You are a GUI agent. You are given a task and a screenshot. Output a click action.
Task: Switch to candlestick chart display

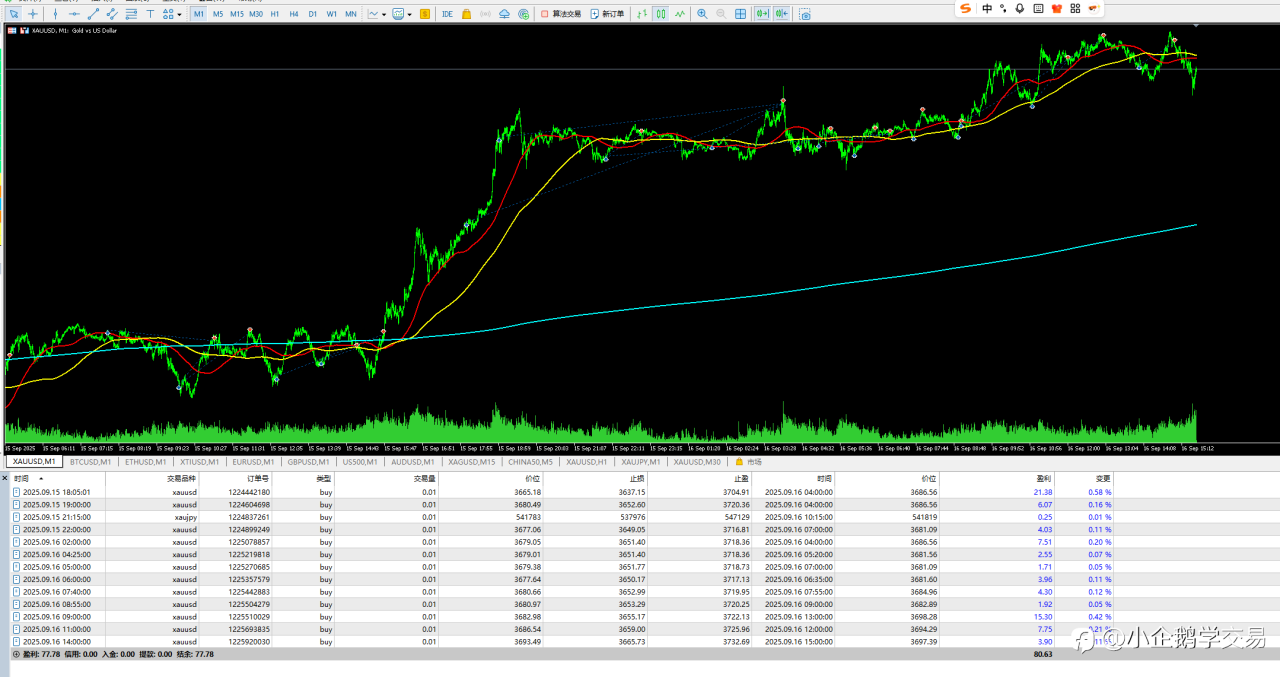point(661,14)
